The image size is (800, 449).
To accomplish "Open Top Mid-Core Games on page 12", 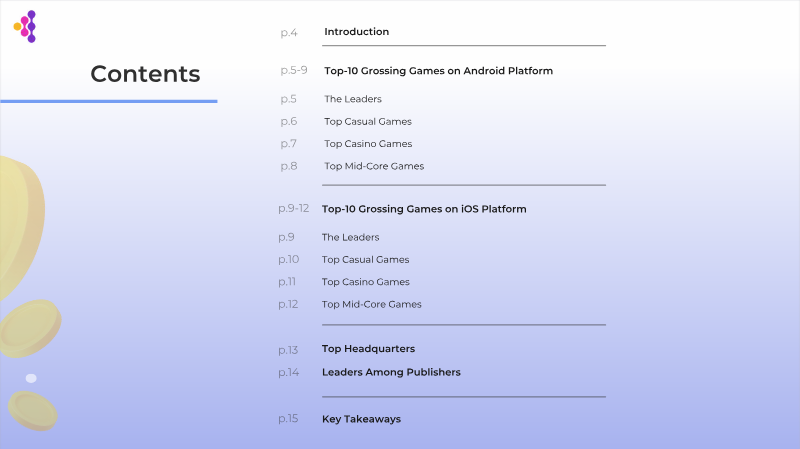I will pyautogui.click(x=371, y=304).
